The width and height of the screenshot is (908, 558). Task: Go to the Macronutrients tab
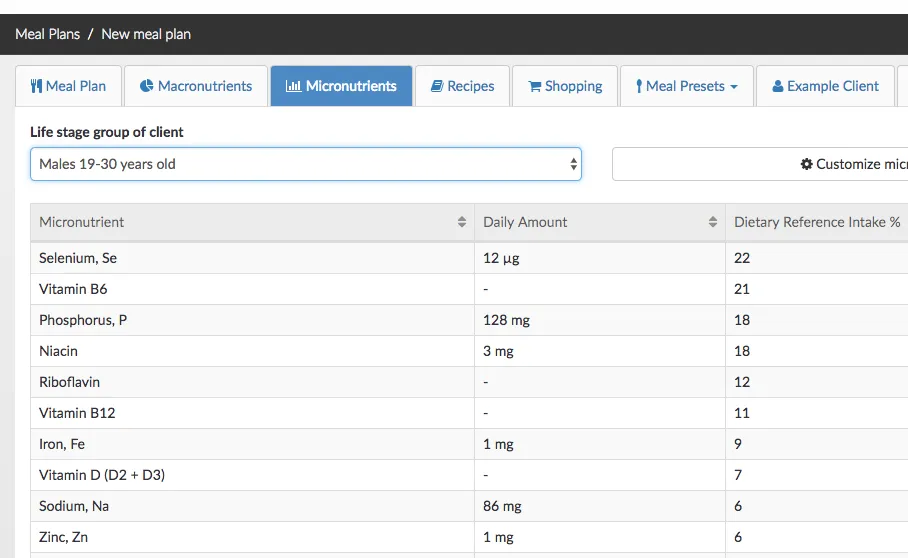click(196, 86)
